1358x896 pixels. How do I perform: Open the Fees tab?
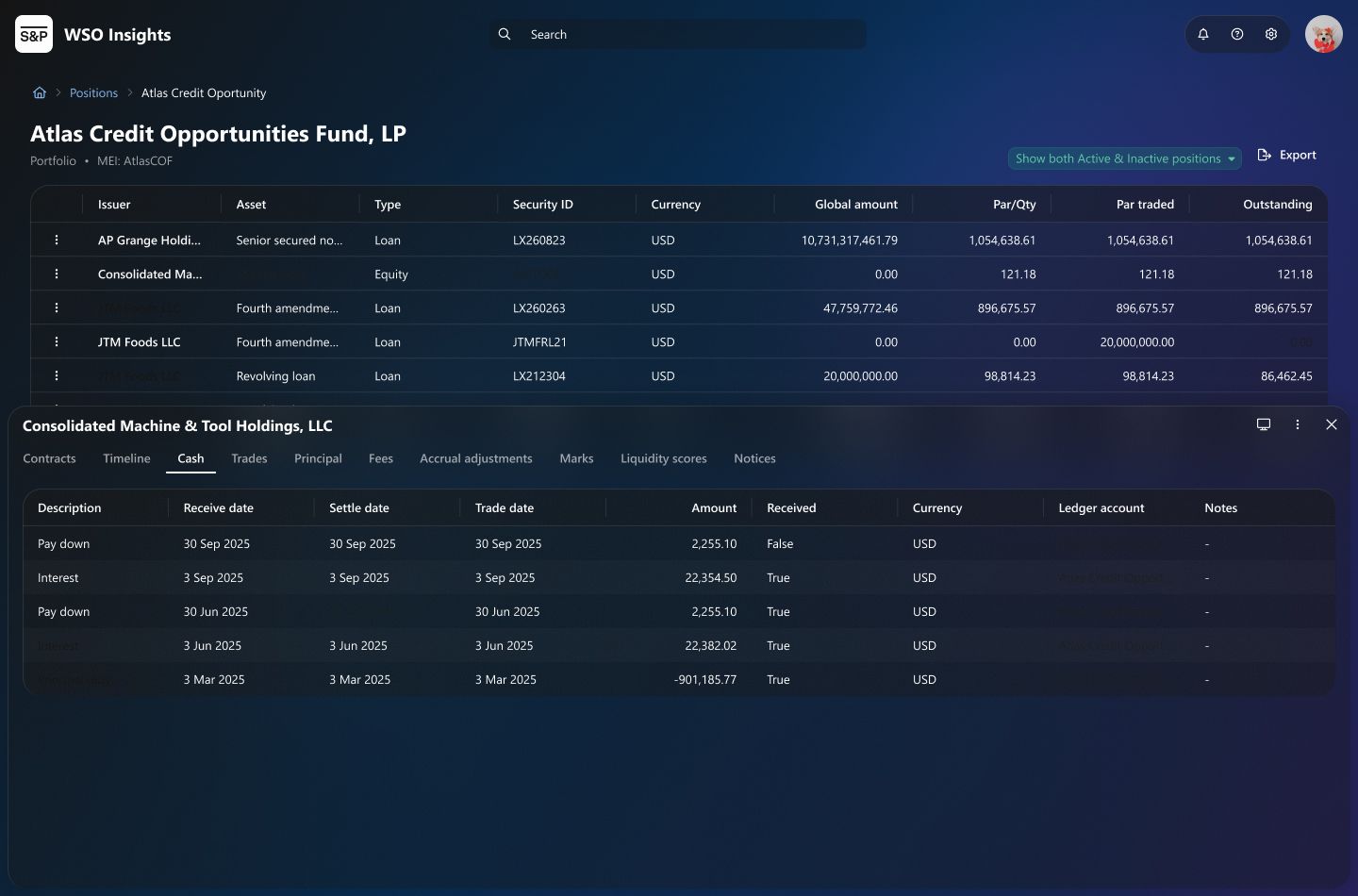pos(381,458)
